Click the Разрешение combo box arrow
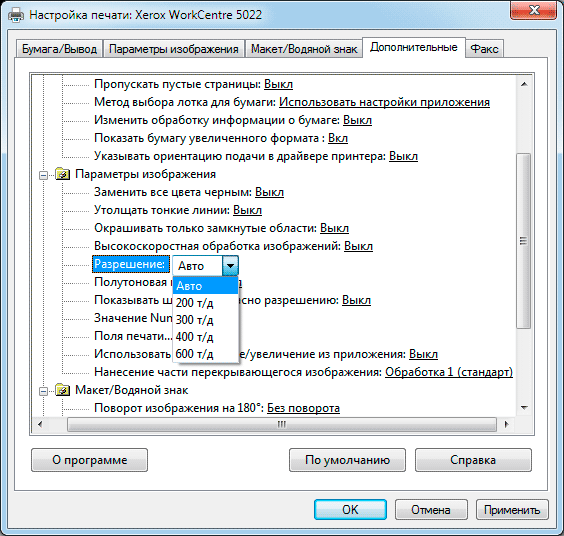564x536 pixels. pyautogui.click(x=230, y=266)
